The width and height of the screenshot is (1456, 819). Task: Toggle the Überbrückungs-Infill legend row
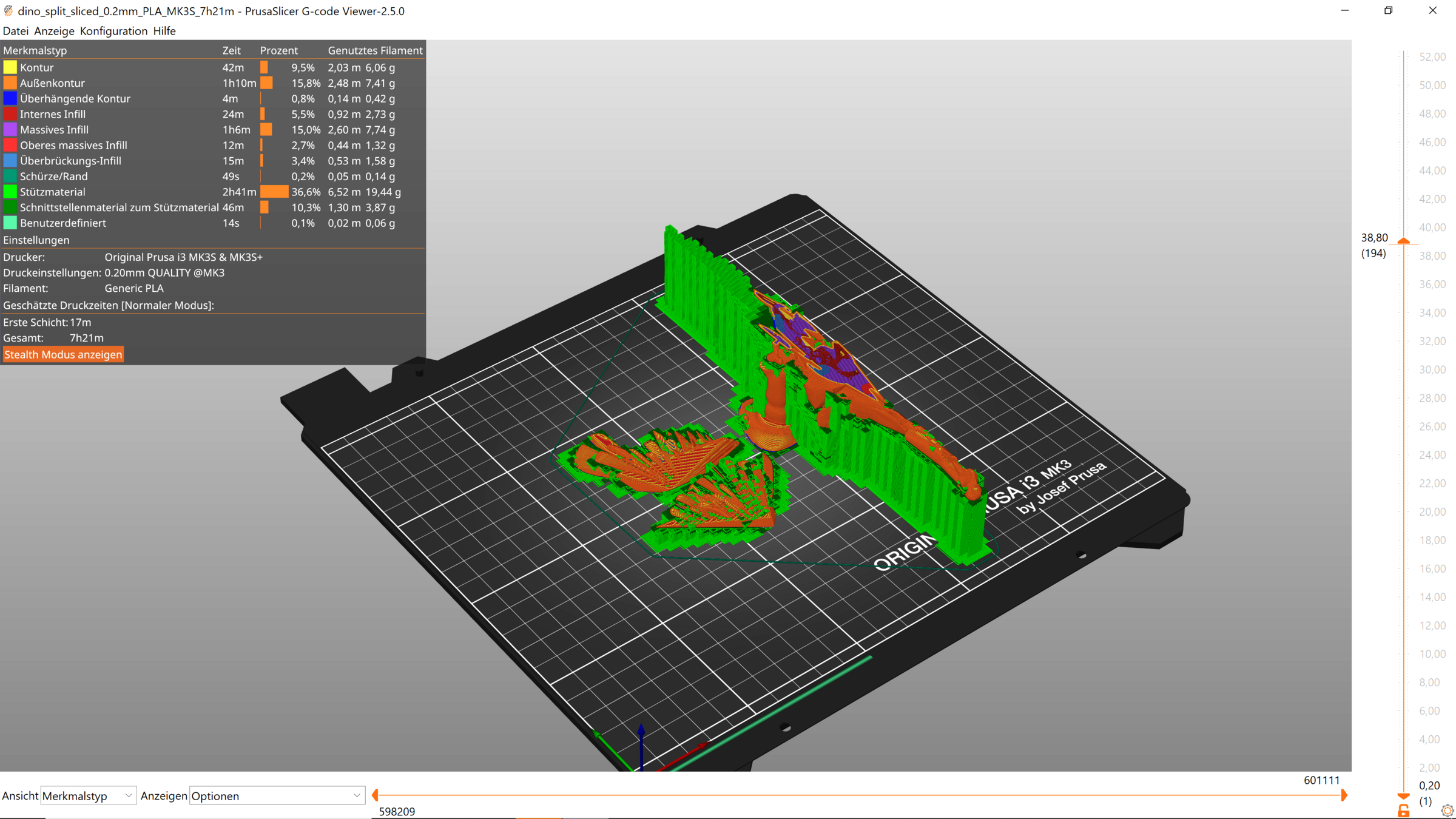coord(212,161)
